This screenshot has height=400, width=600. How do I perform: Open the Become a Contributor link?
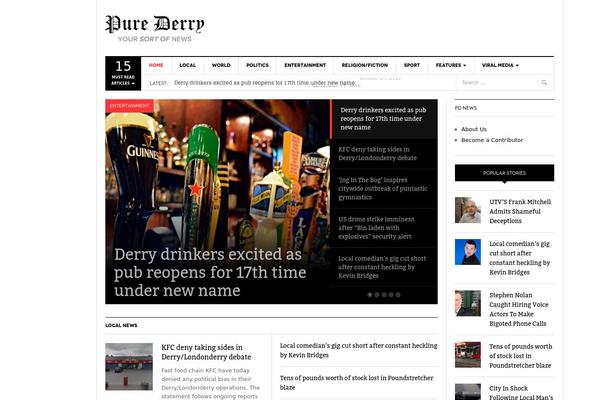click(x=492, y=140)
